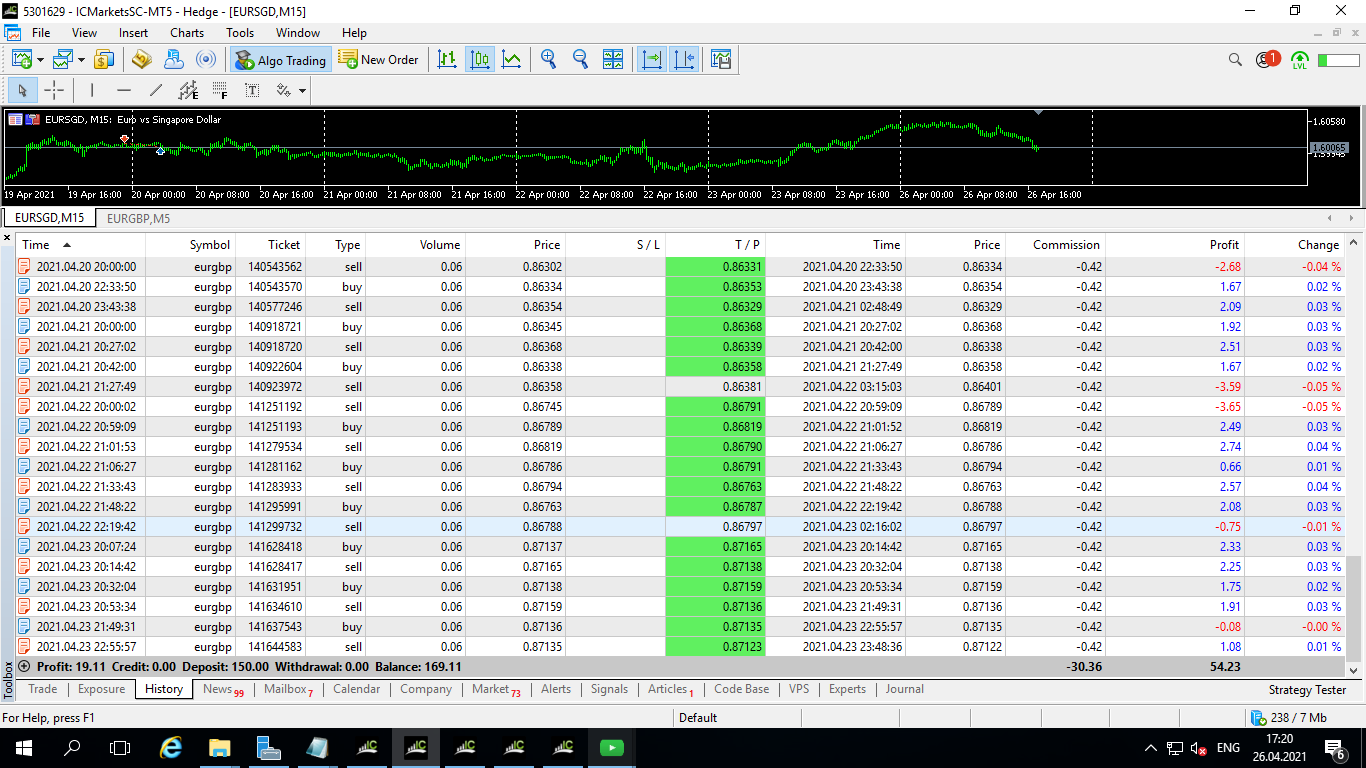This screenshot has width=1366, height=768.
Task: Tile chart windows with the grid icon
Action: [613, 60]
